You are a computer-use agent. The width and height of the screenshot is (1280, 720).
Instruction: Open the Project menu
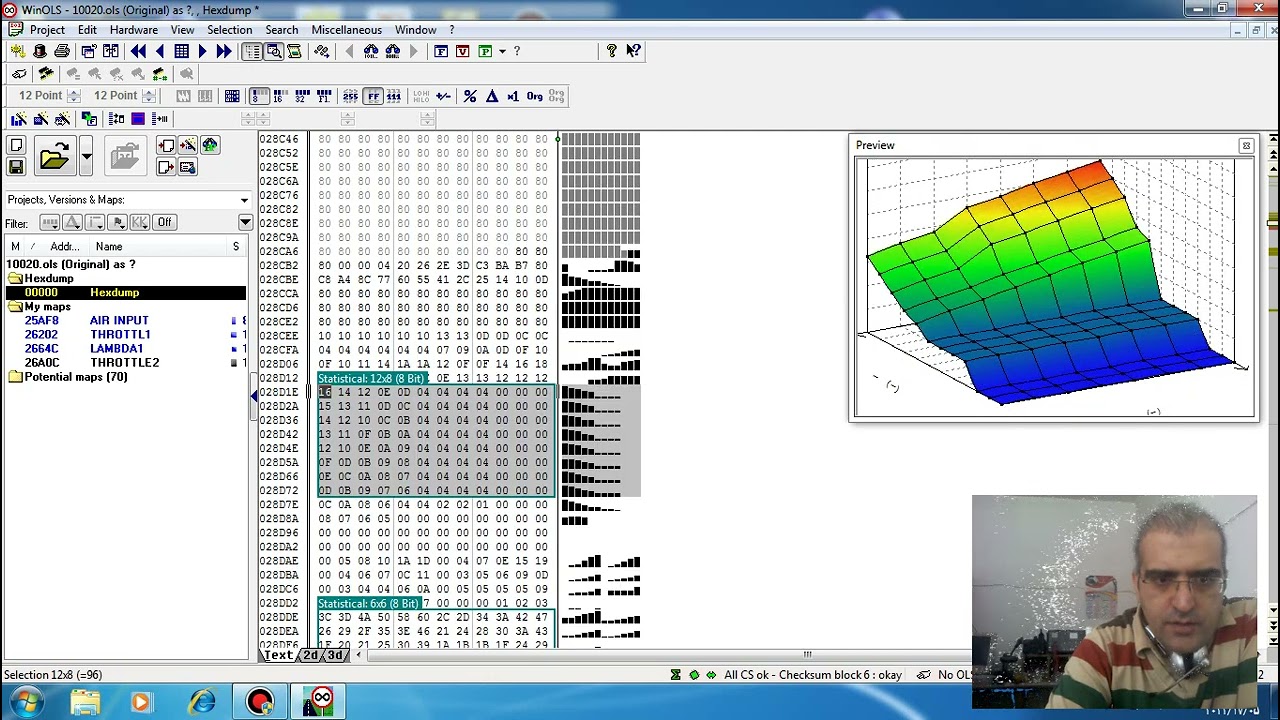coord(47,30)
